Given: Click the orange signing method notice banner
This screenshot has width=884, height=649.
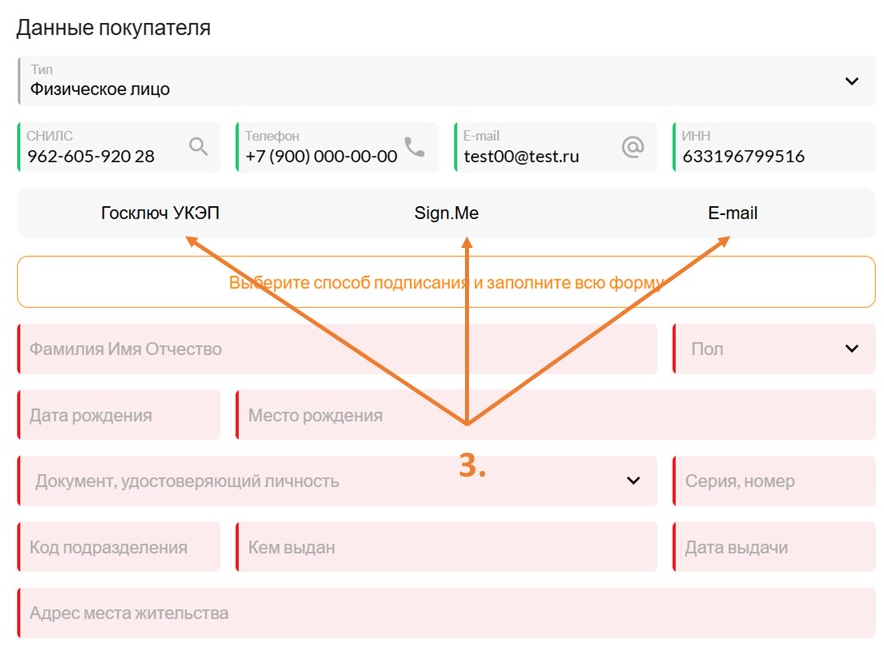Looking at the screenshot, I should (447, 282).
